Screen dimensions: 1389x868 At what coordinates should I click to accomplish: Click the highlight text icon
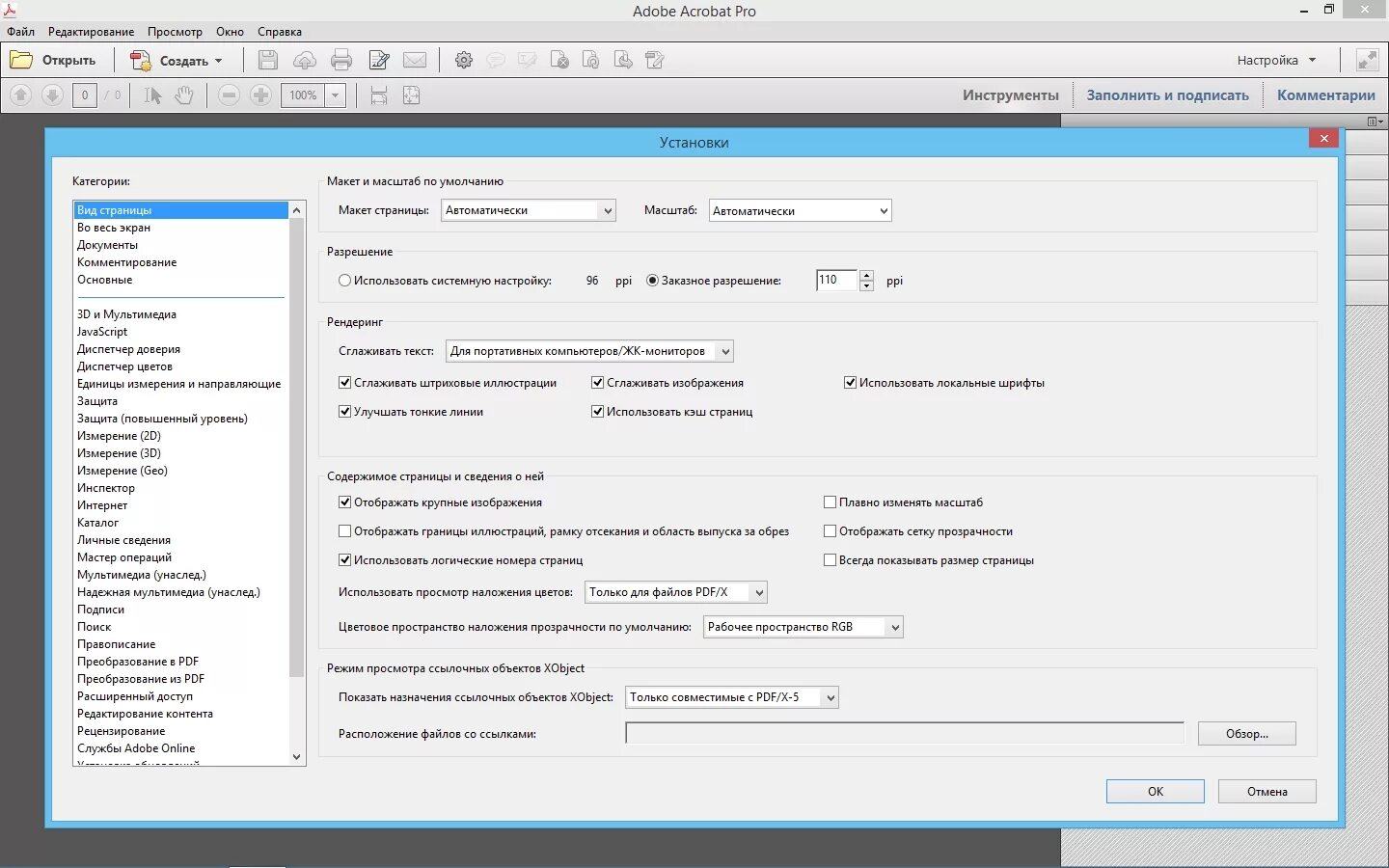(528, 60)
